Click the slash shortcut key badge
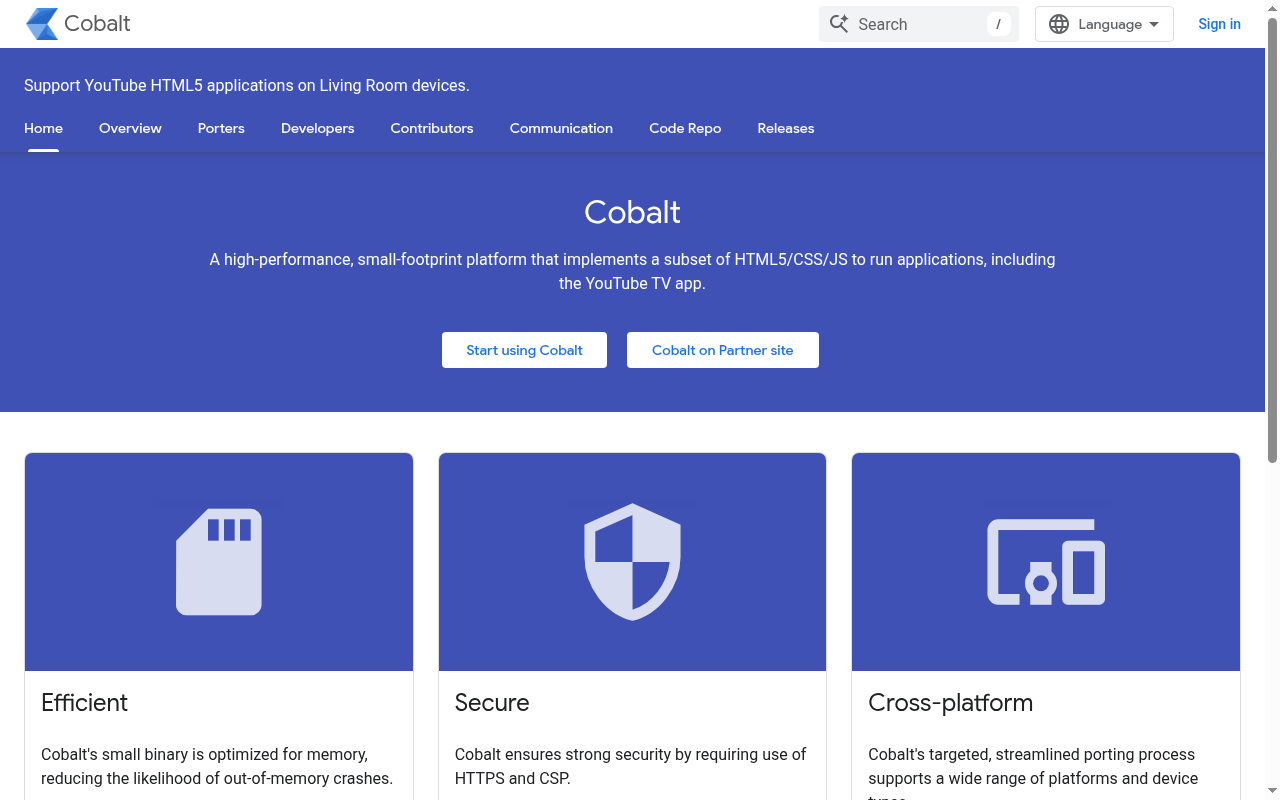Image resolution: width=1280 pixels, height=800 pixels. [998, 24]
